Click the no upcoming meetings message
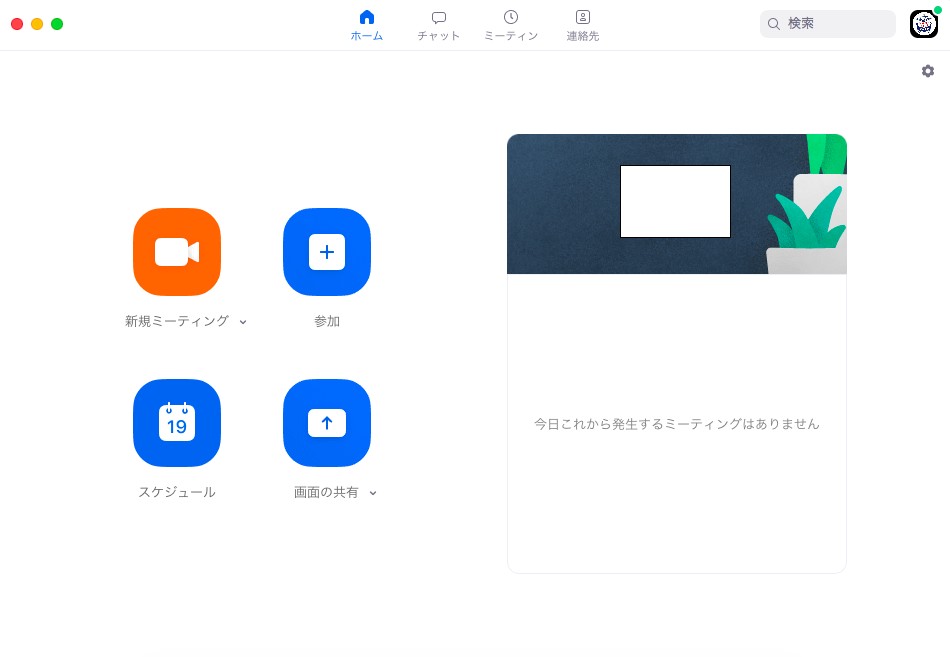 677,424
